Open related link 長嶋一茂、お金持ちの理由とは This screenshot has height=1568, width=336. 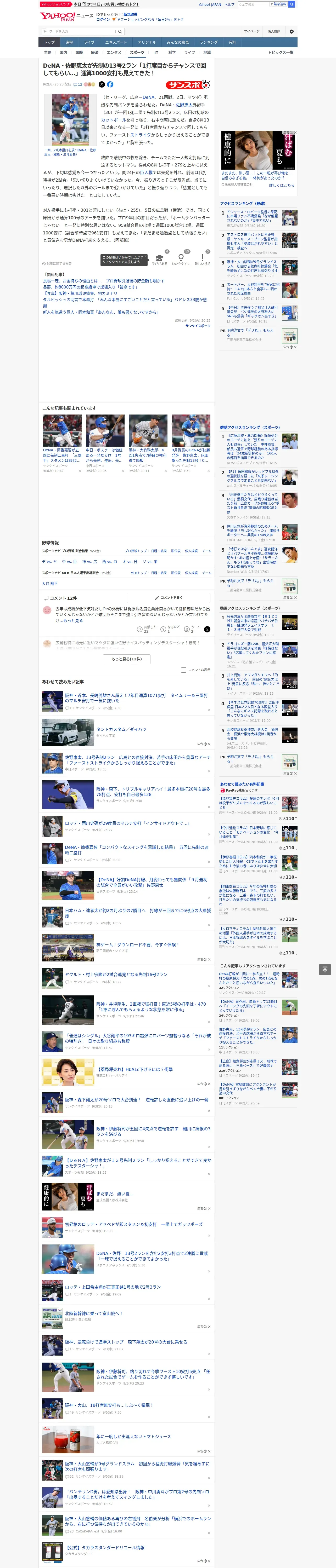104,281
